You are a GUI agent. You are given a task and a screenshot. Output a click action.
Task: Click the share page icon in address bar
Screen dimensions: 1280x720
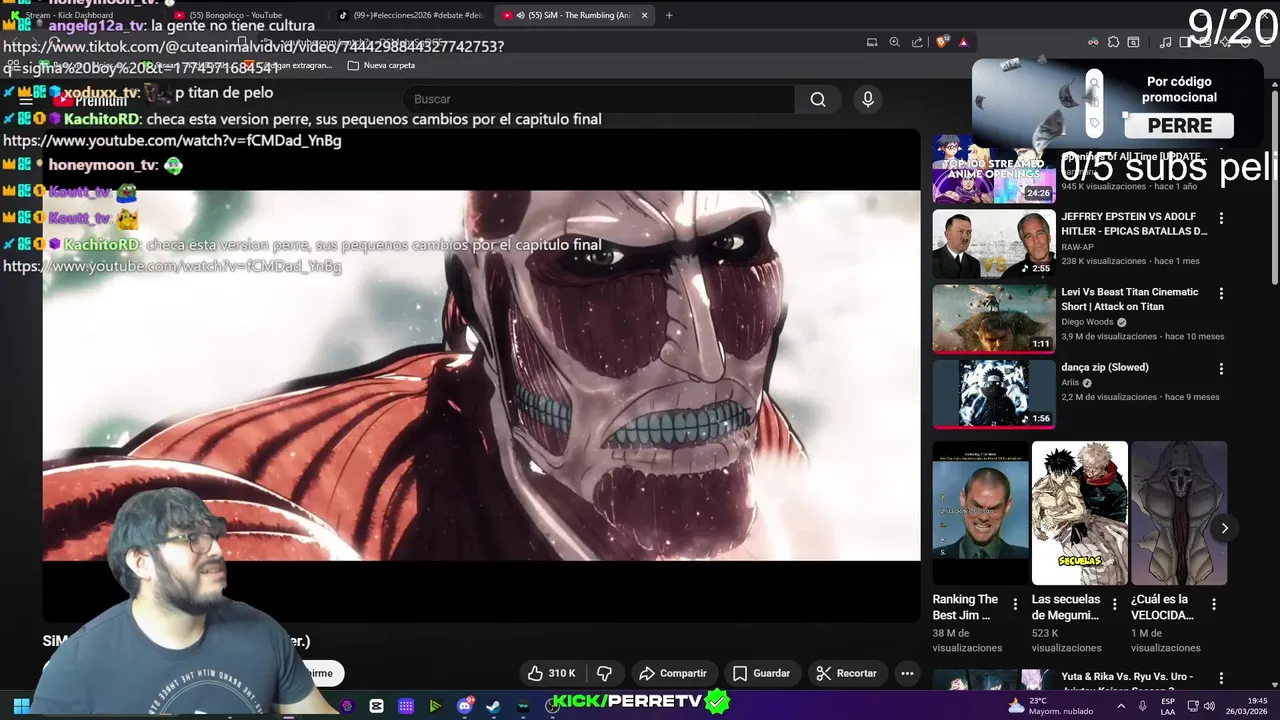coord(917,42)
